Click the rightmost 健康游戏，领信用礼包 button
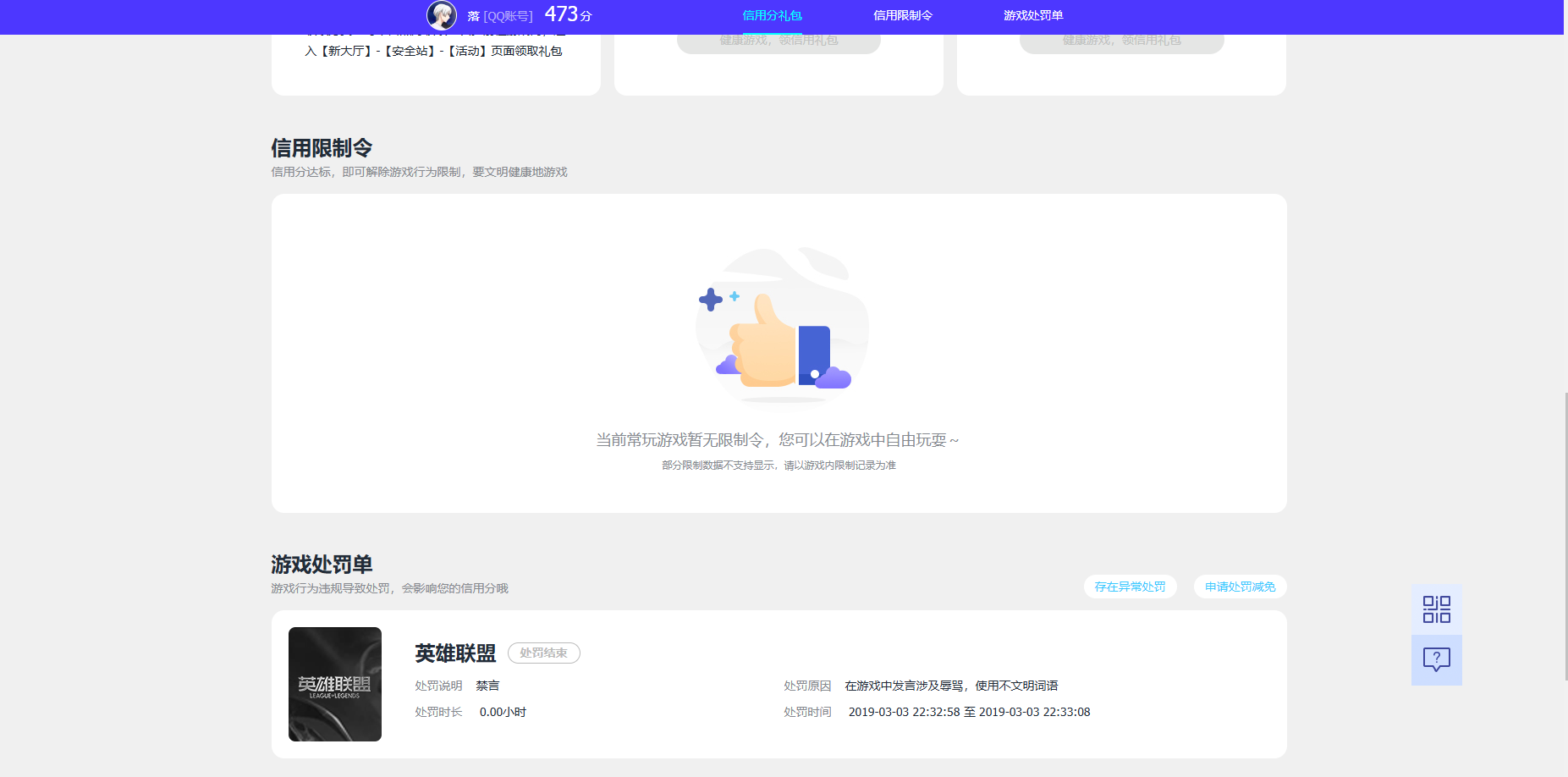Viewport: 1568px width, 777px height. pos(1121,41)
